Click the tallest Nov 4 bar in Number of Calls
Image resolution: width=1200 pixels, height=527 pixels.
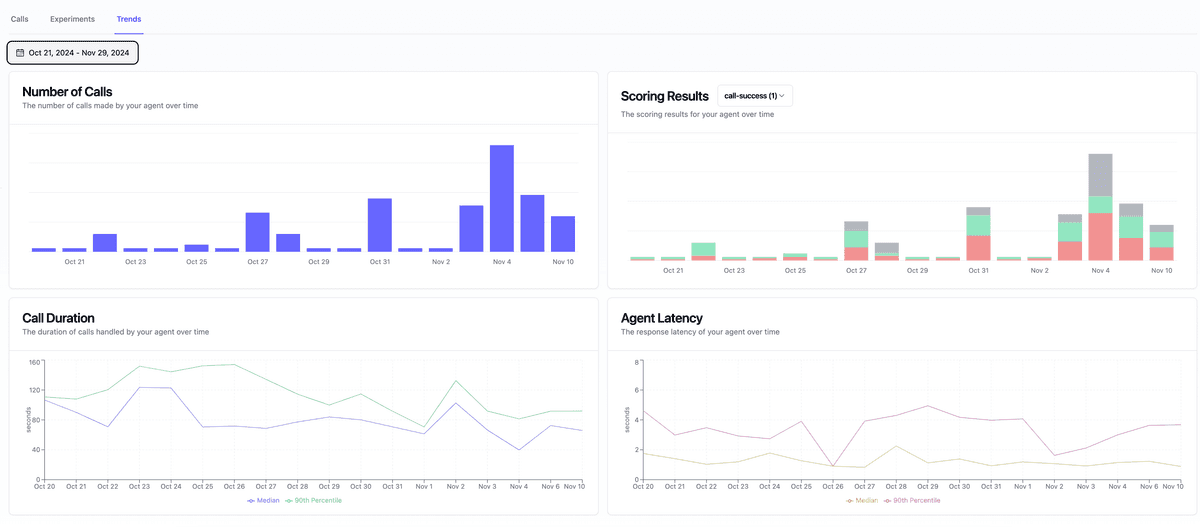pyautogui.click(x=502, y=198)
